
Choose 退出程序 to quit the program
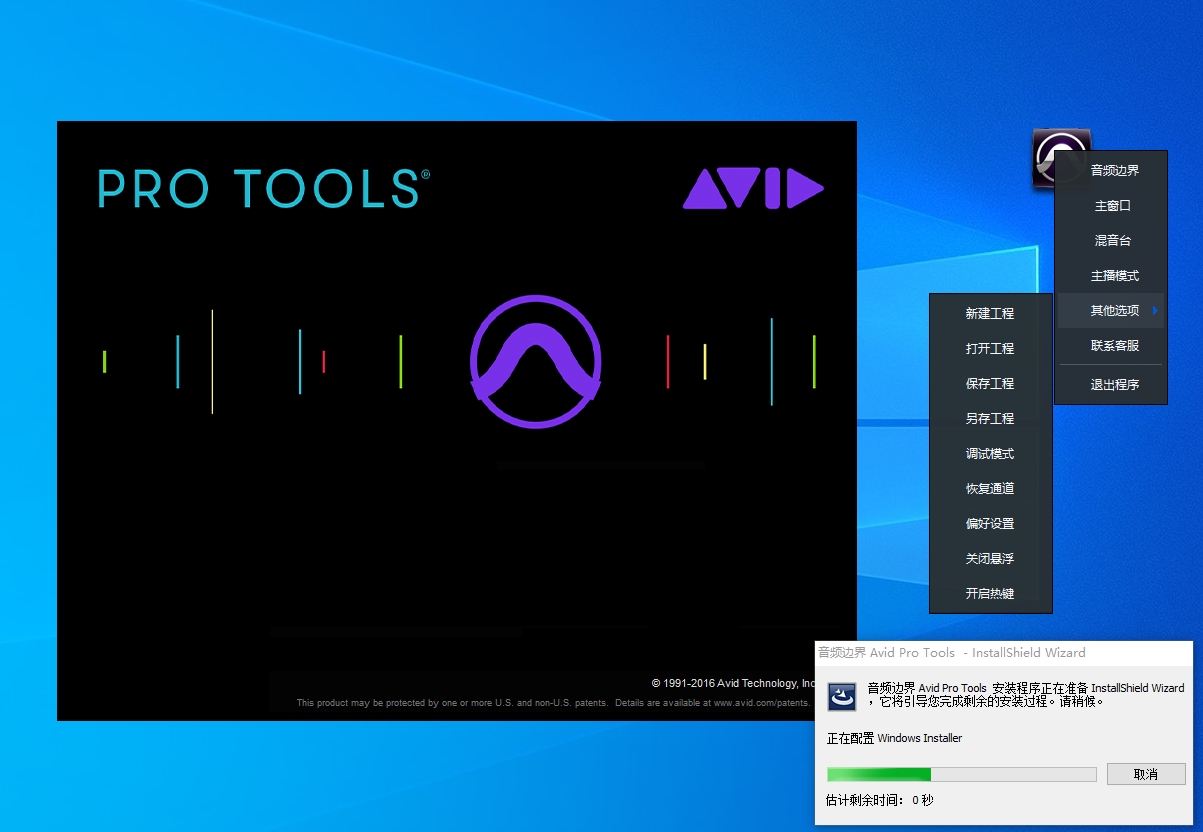pyautogui.click(x=1114, y=384)
